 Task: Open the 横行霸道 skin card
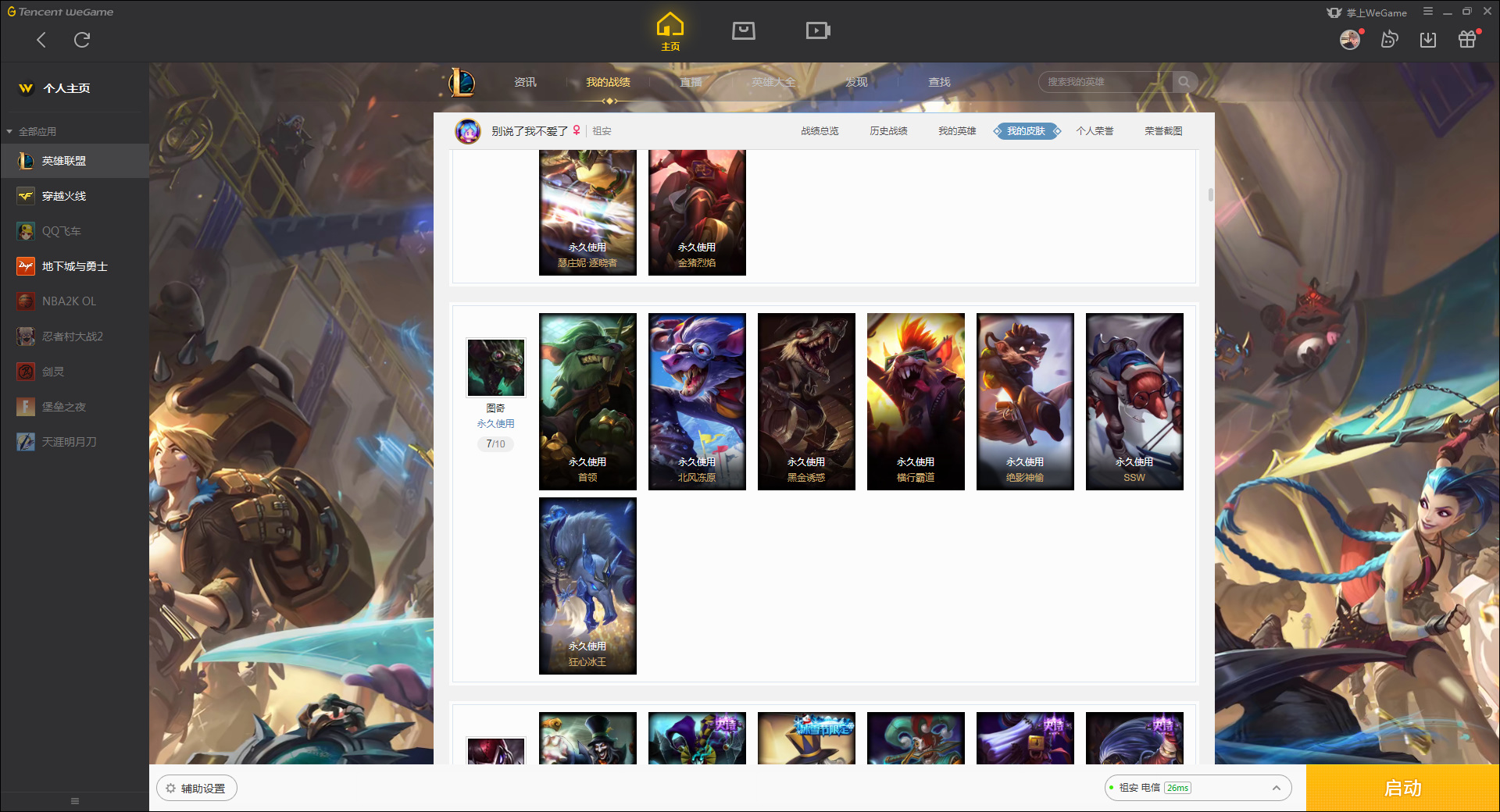coord(916,401)
